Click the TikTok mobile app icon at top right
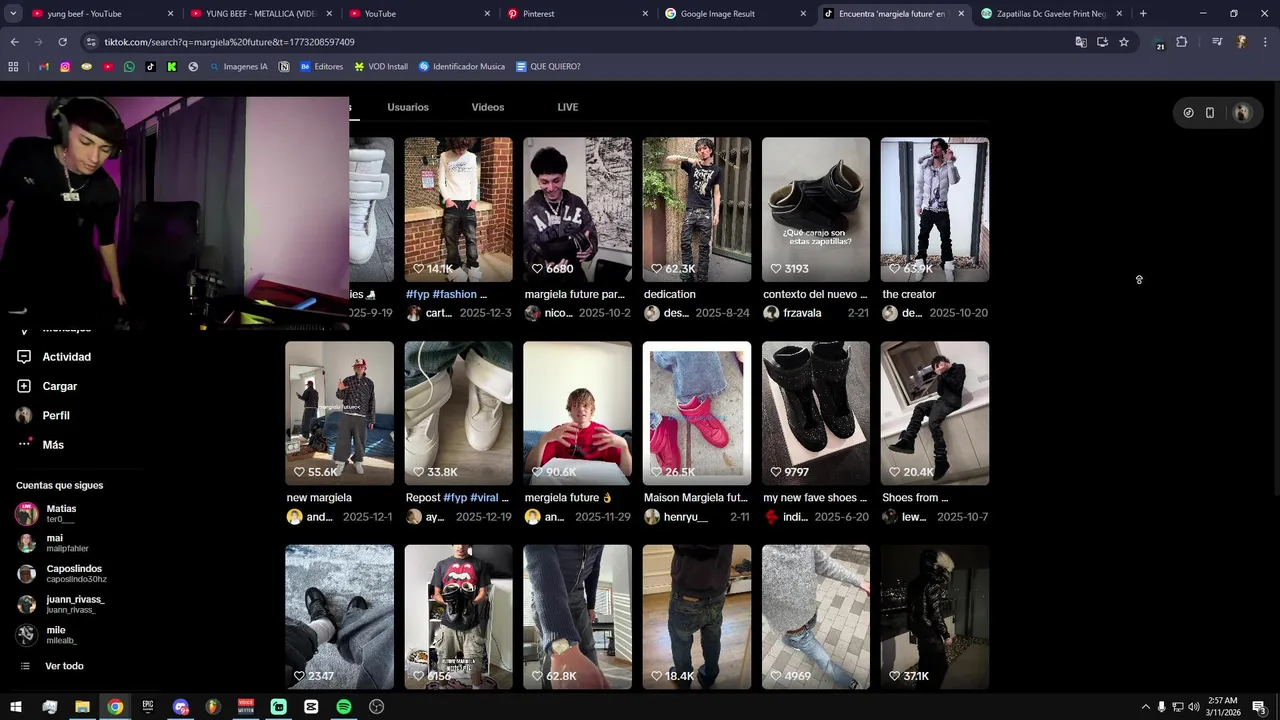The width and height of the screenshot is (1280, 720). (x=1210, y=113)
